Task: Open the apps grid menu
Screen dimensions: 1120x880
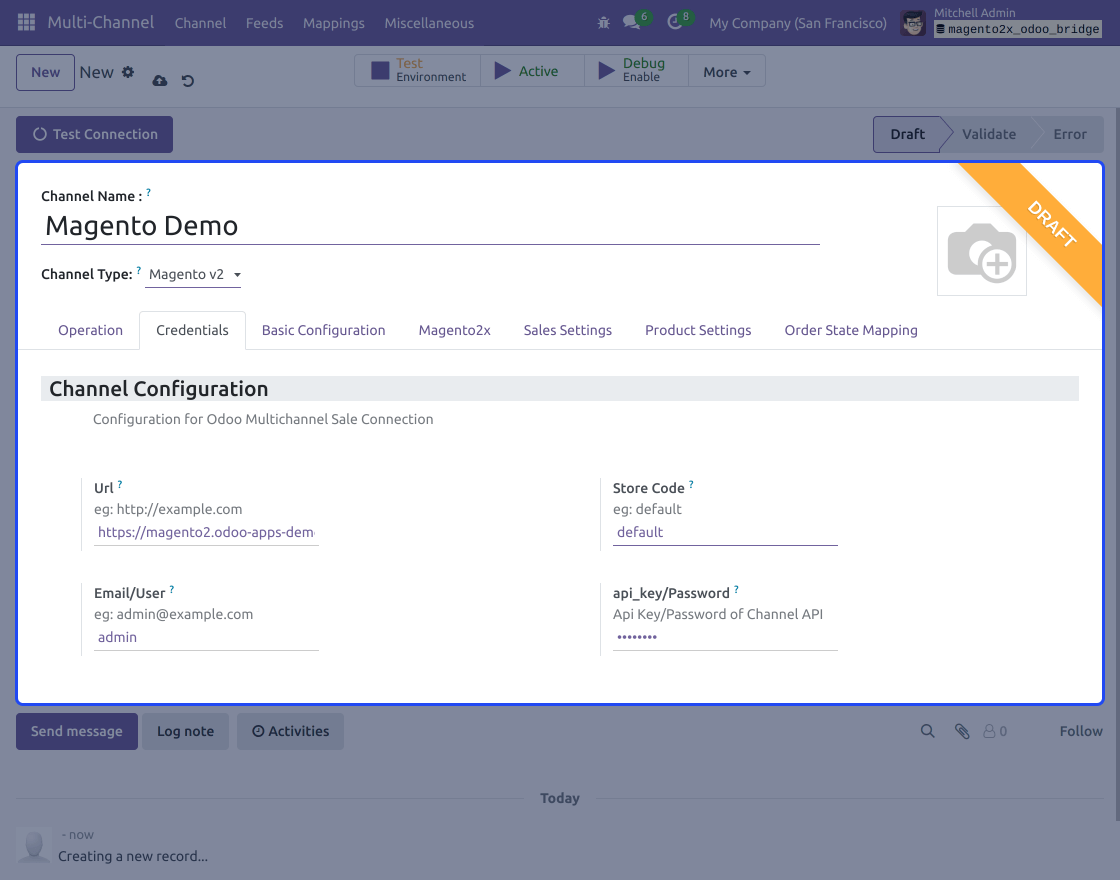Action: coord(26,22)
